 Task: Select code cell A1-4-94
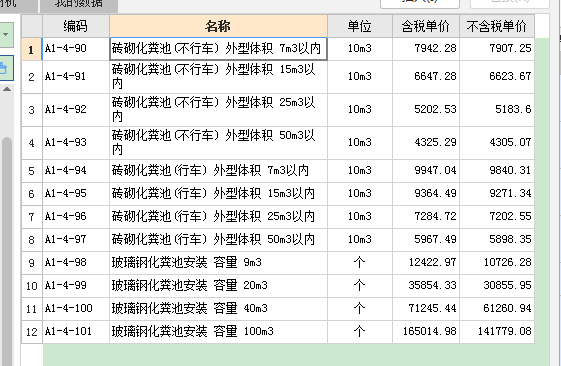76,171
